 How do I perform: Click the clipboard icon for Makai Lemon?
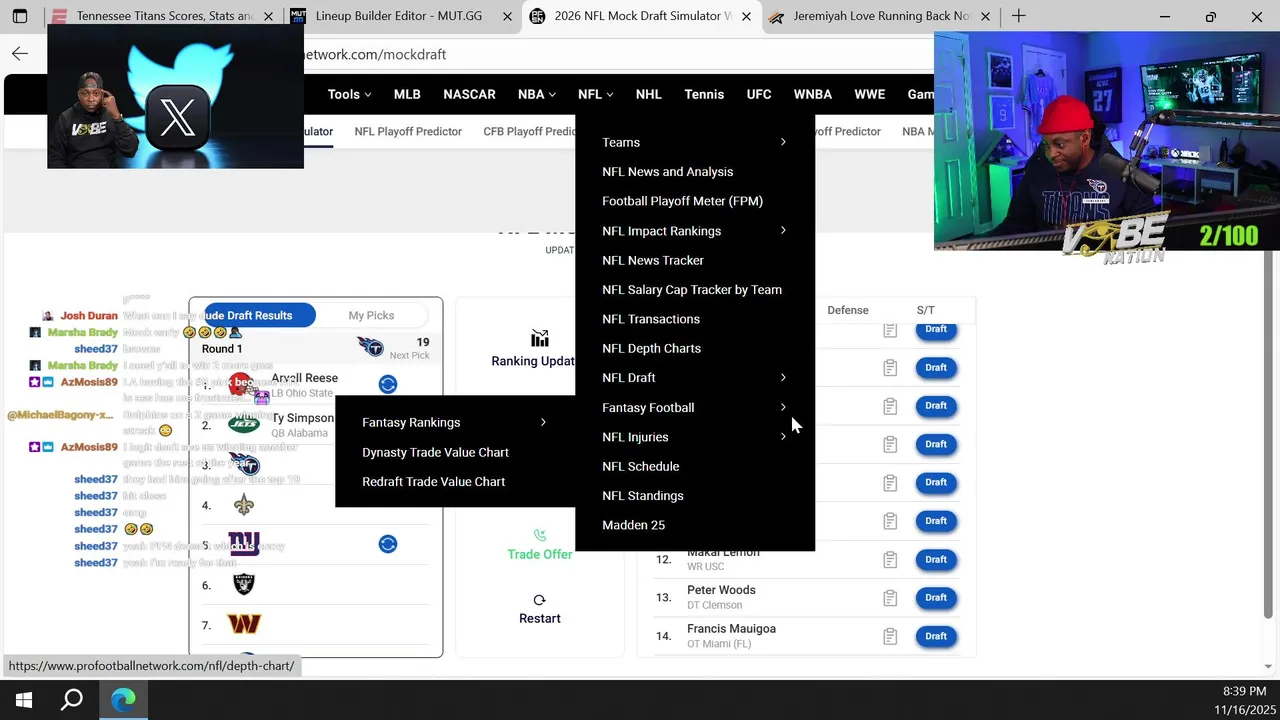pos(890,559)
